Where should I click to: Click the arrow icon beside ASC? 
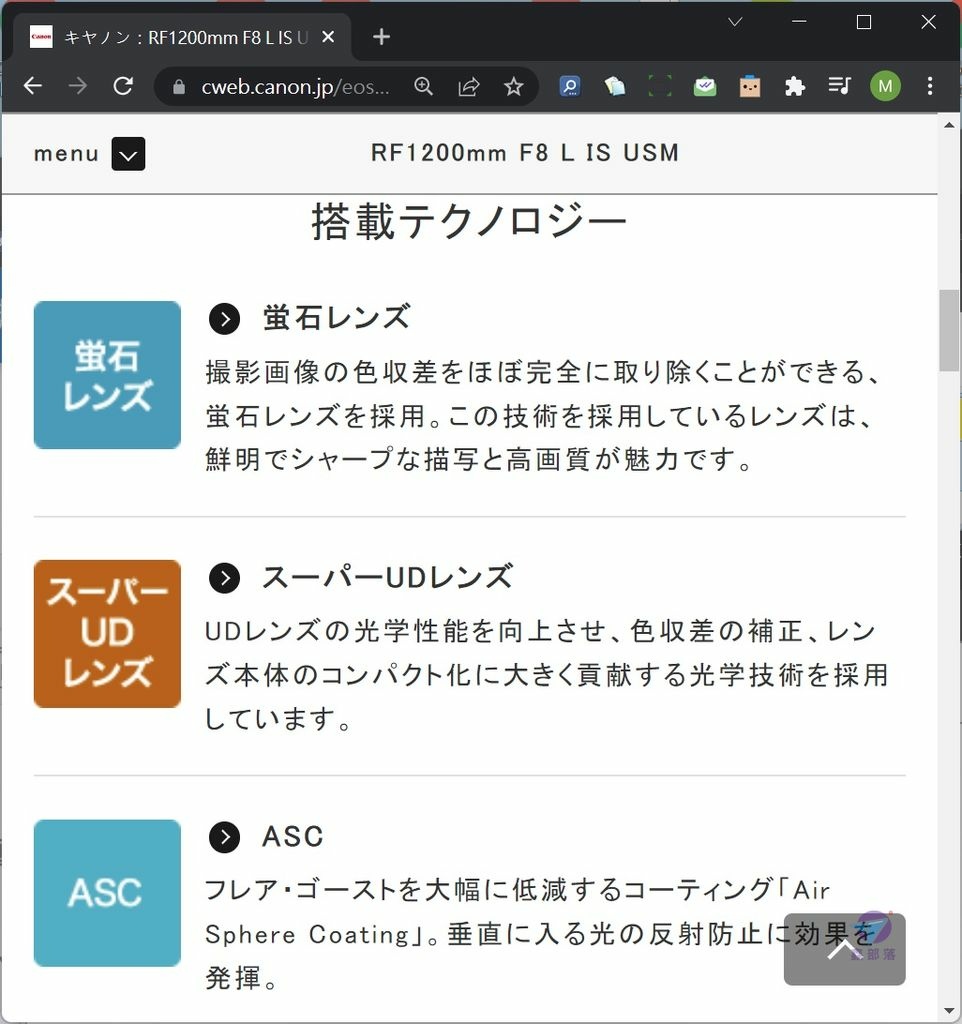(x=224, y=837)
